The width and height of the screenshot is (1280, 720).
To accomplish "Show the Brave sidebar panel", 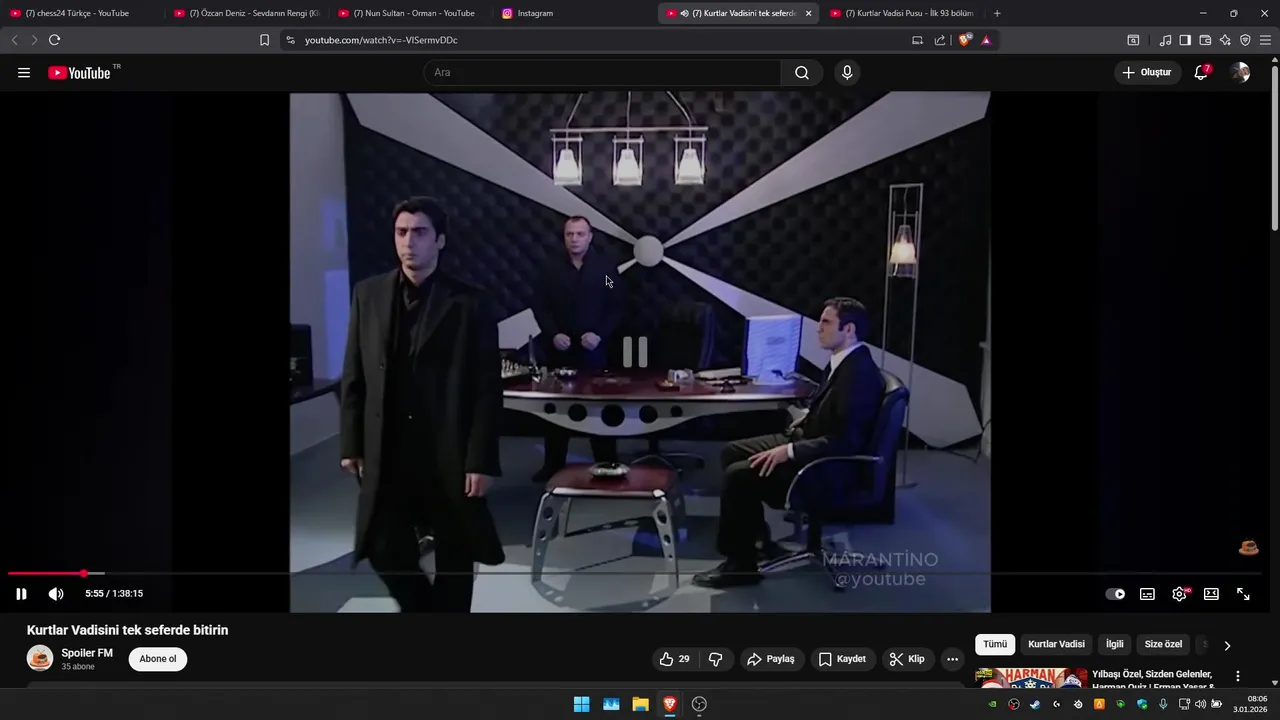I will 1185,40.
